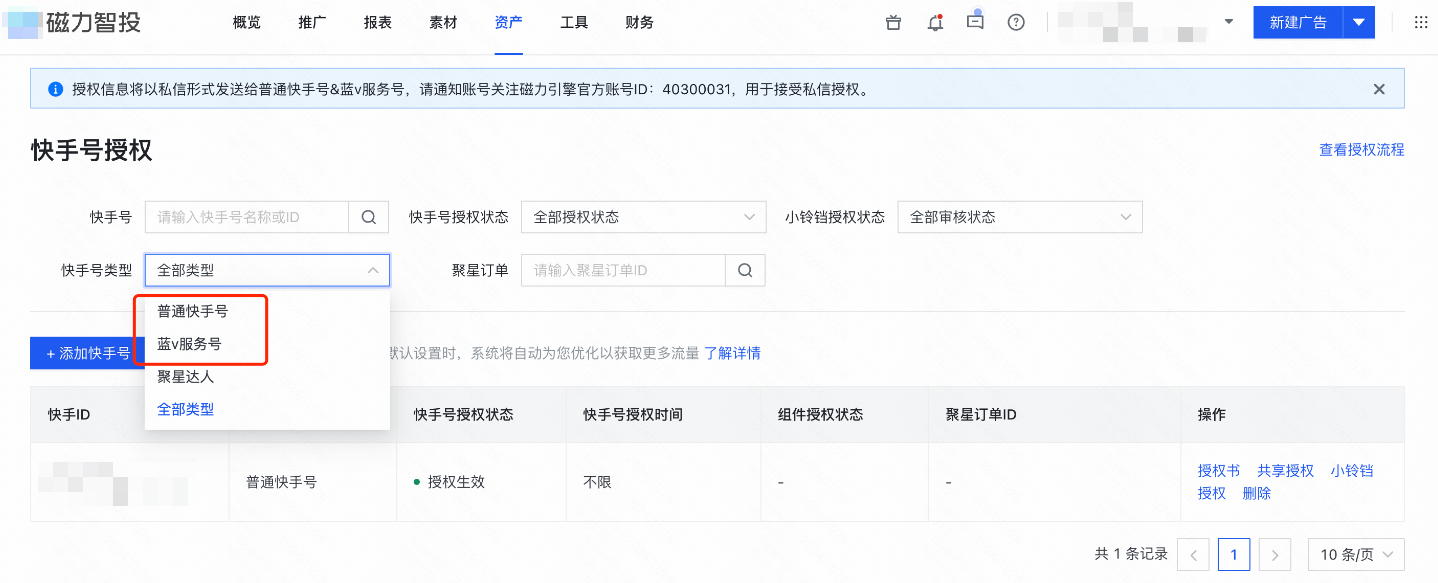The width and height of the screenshot is (1438, 583).
Task: Click the 快手号 search magnifier icon
Action: 368,217
